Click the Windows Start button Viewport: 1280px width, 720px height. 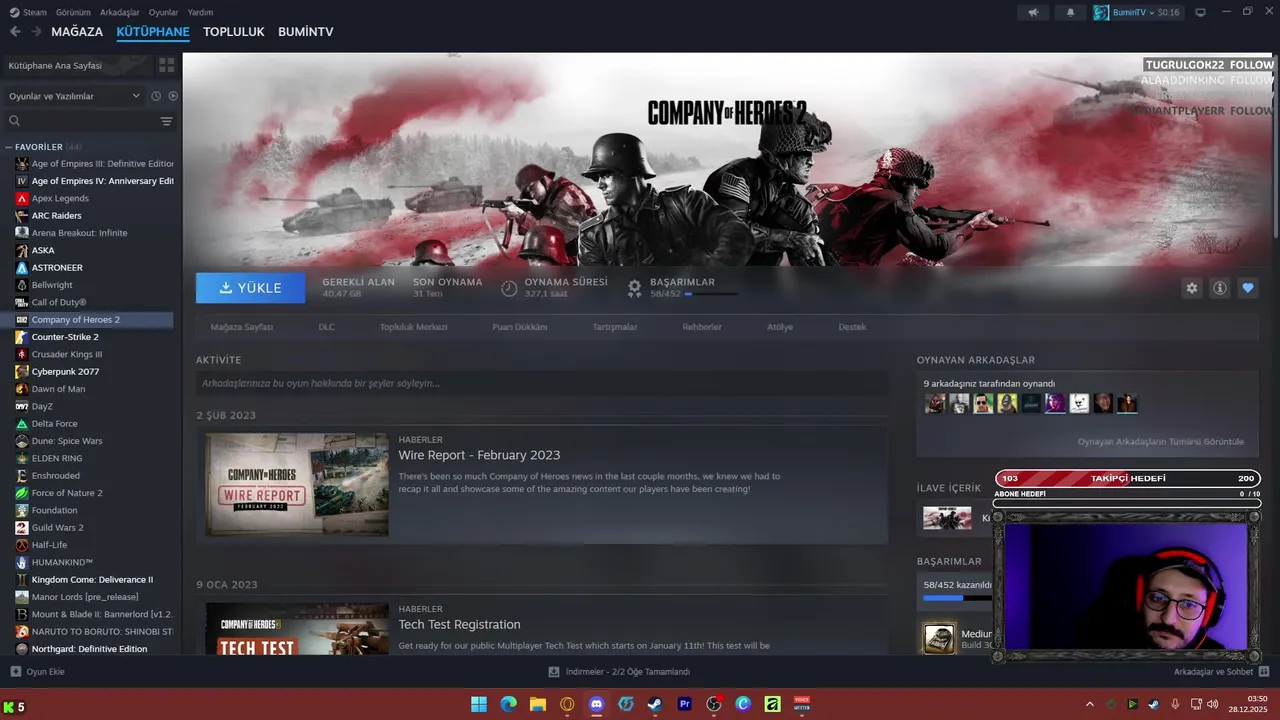pos(479,704)
